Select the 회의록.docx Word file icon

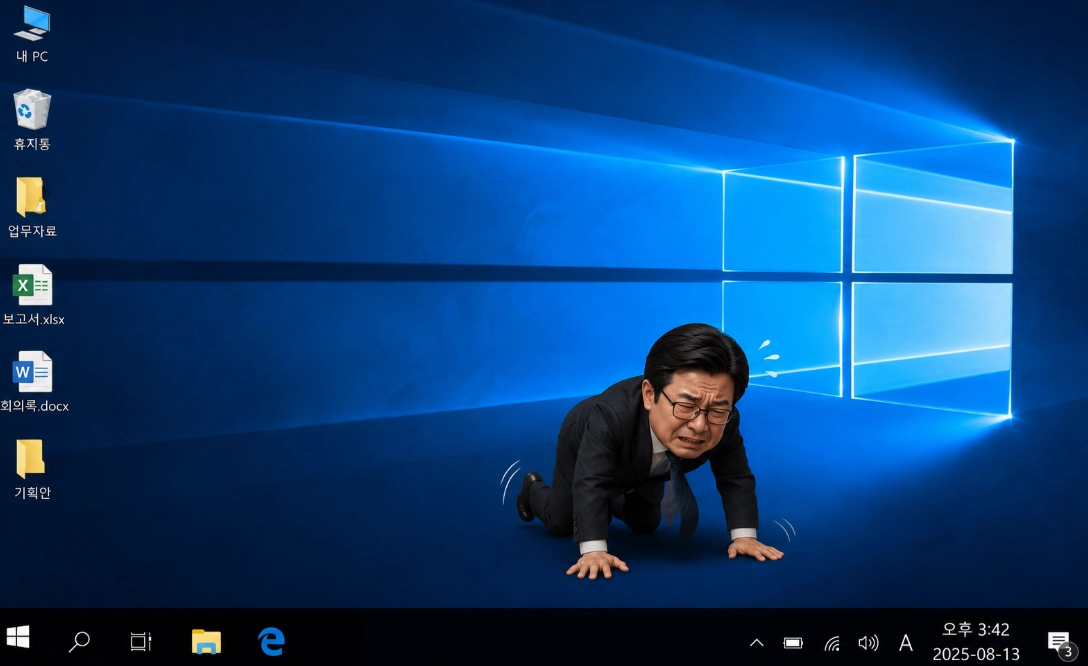coord(32,372)
